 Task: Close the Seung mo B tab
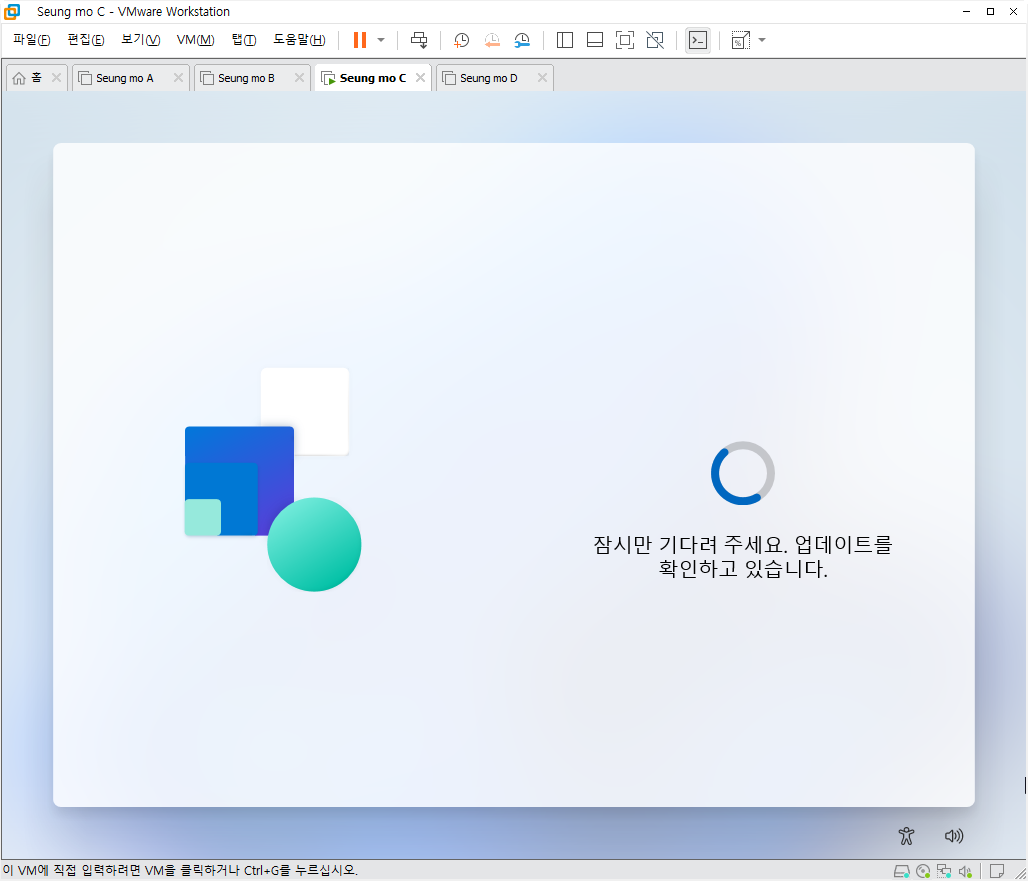coord(300,78)
